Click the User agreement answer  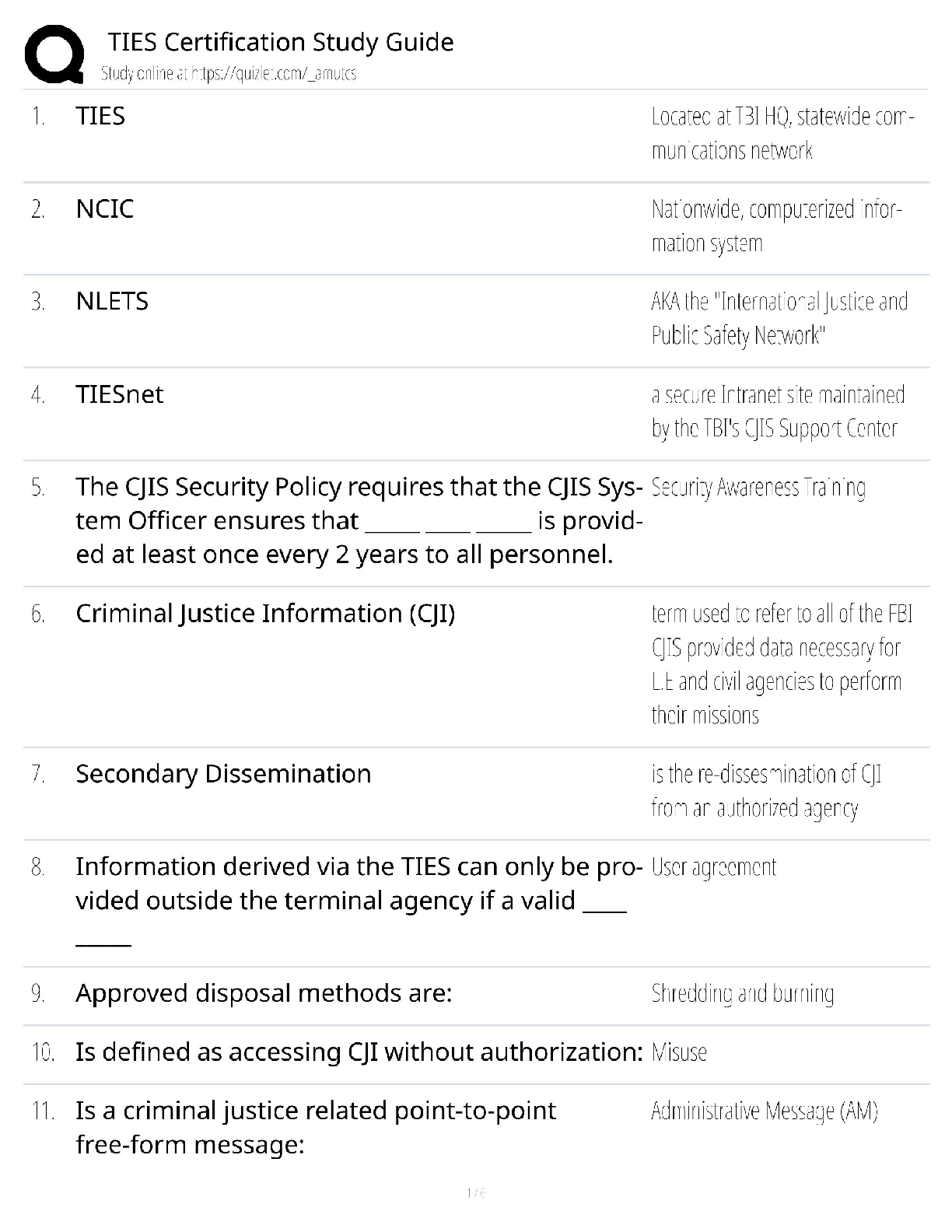coord(714,867)
